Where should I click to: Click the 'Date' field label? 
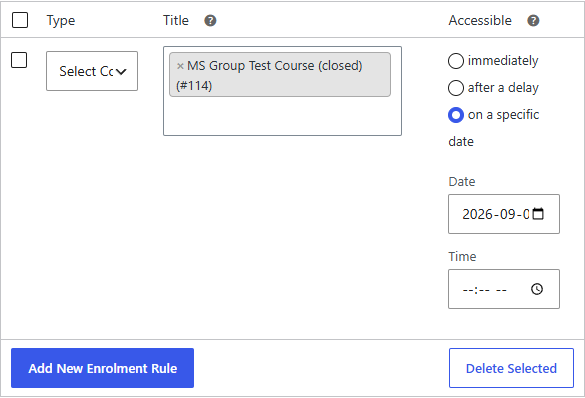[462, 182]
